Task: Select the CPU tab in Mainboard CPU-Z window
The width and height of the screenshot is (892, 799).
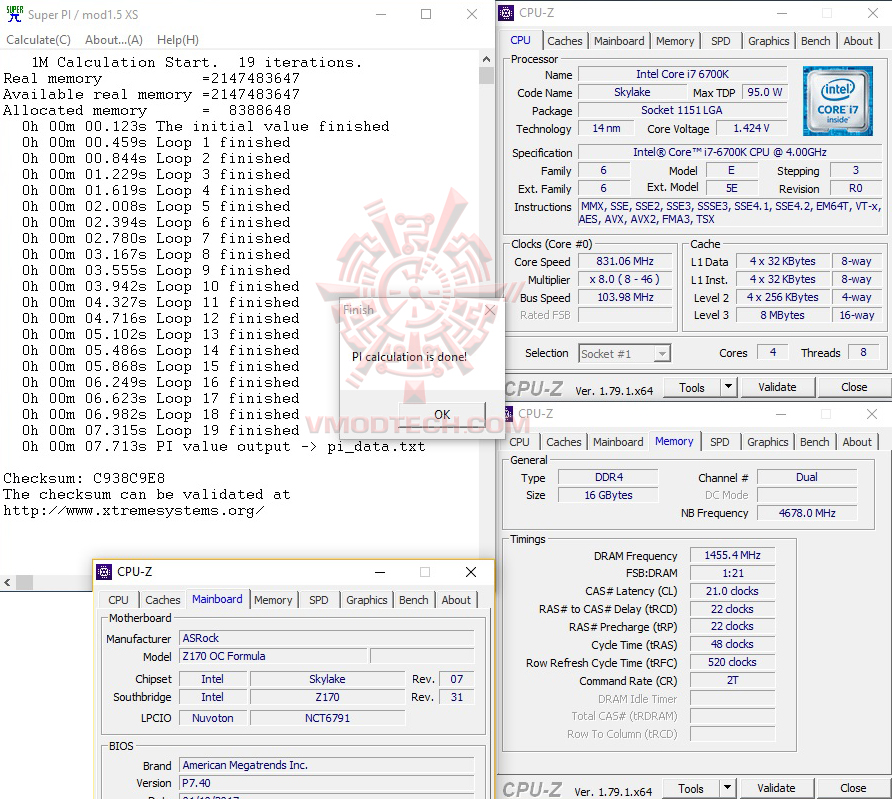Action: 118,600
